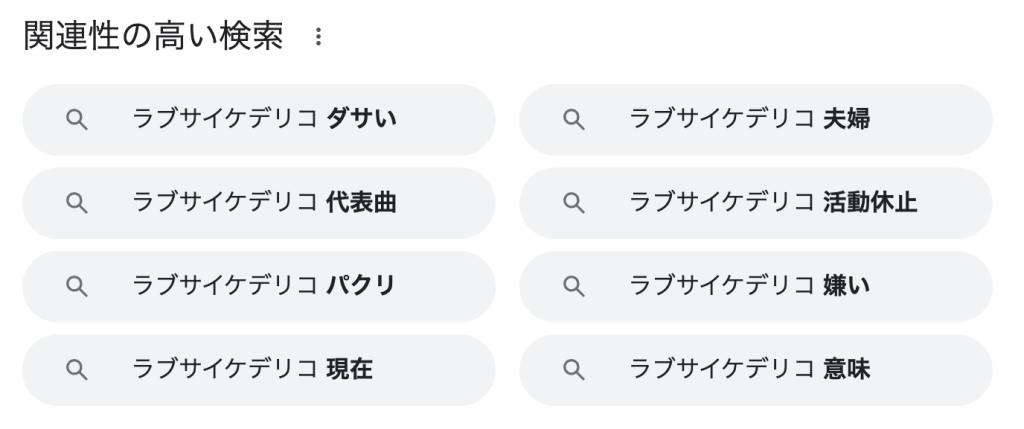1024x429 pixels.
Task: Click the search icon beside 夫婦 suggestion
Action: click(x=573, y=120)
